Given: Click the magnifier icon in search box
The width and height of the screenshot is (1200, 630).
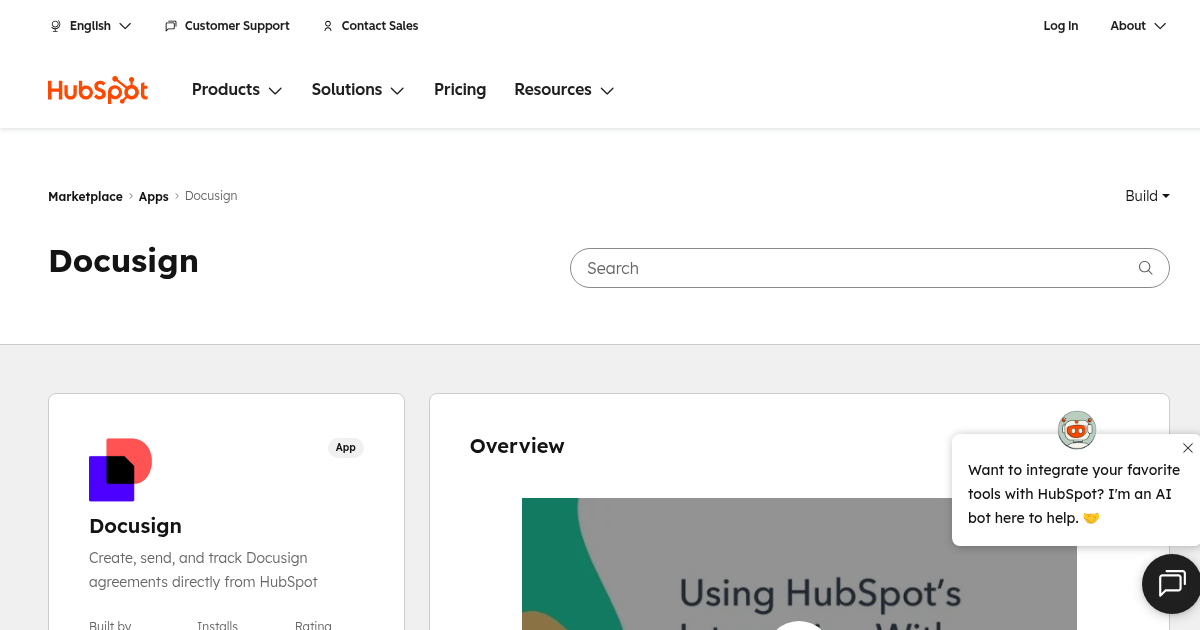Looking at the screenshot, I should pyautogui.click(x=1146, y=268).
